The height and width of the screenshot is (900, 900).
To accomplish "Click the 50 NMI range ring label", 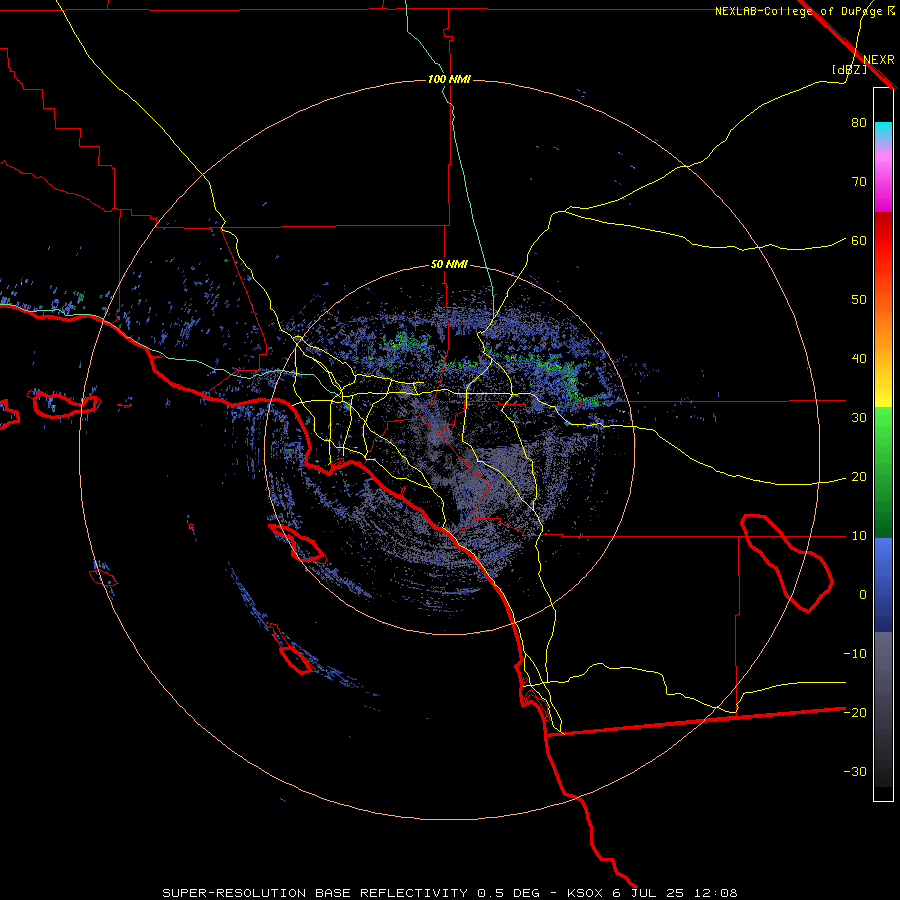I will pos(449,265).
